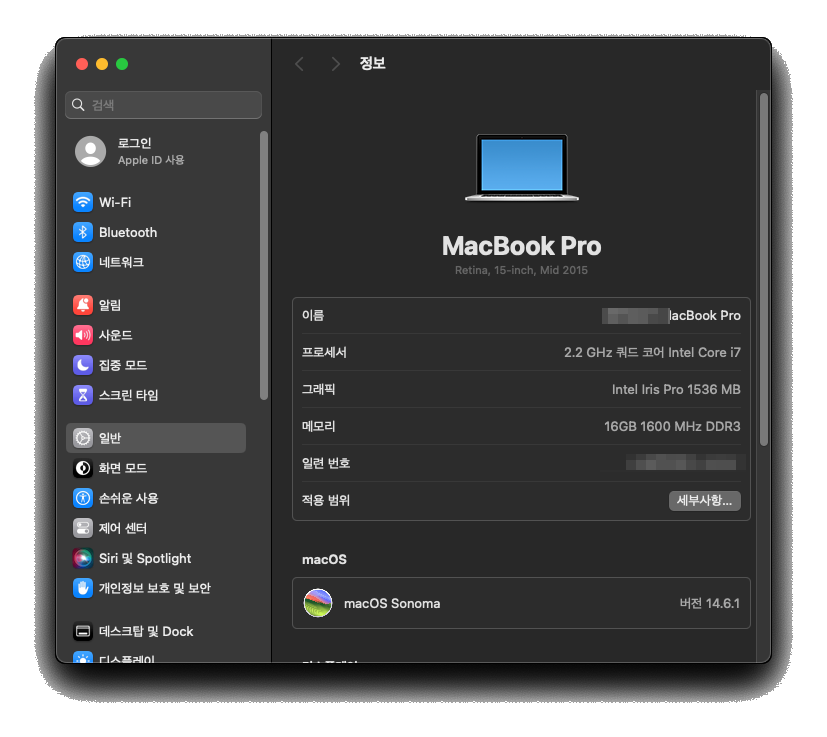This screenshot has height=737, width=827.
Task: Click the macOS Sonoma icon
Action: (x=318, y=603)
